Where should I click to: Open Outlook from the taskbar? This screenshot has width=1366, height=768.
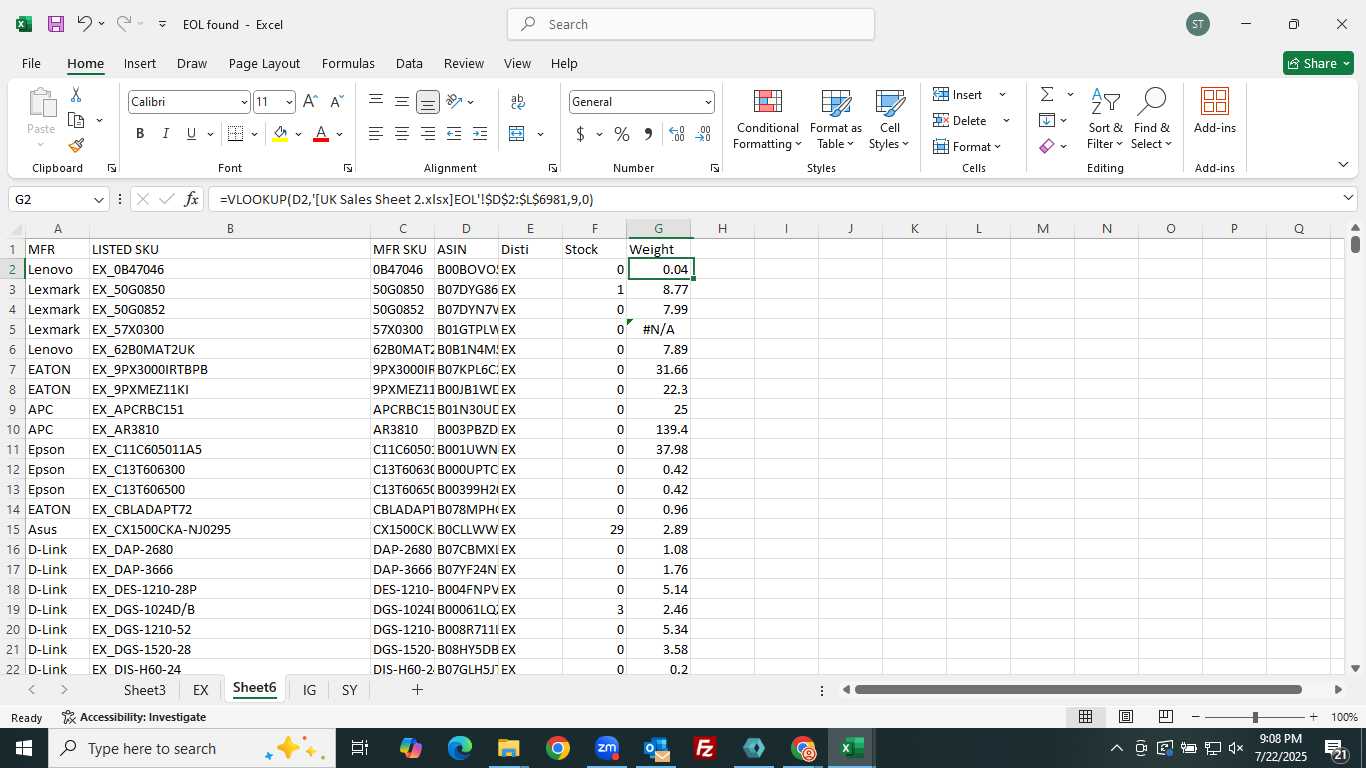656,748
